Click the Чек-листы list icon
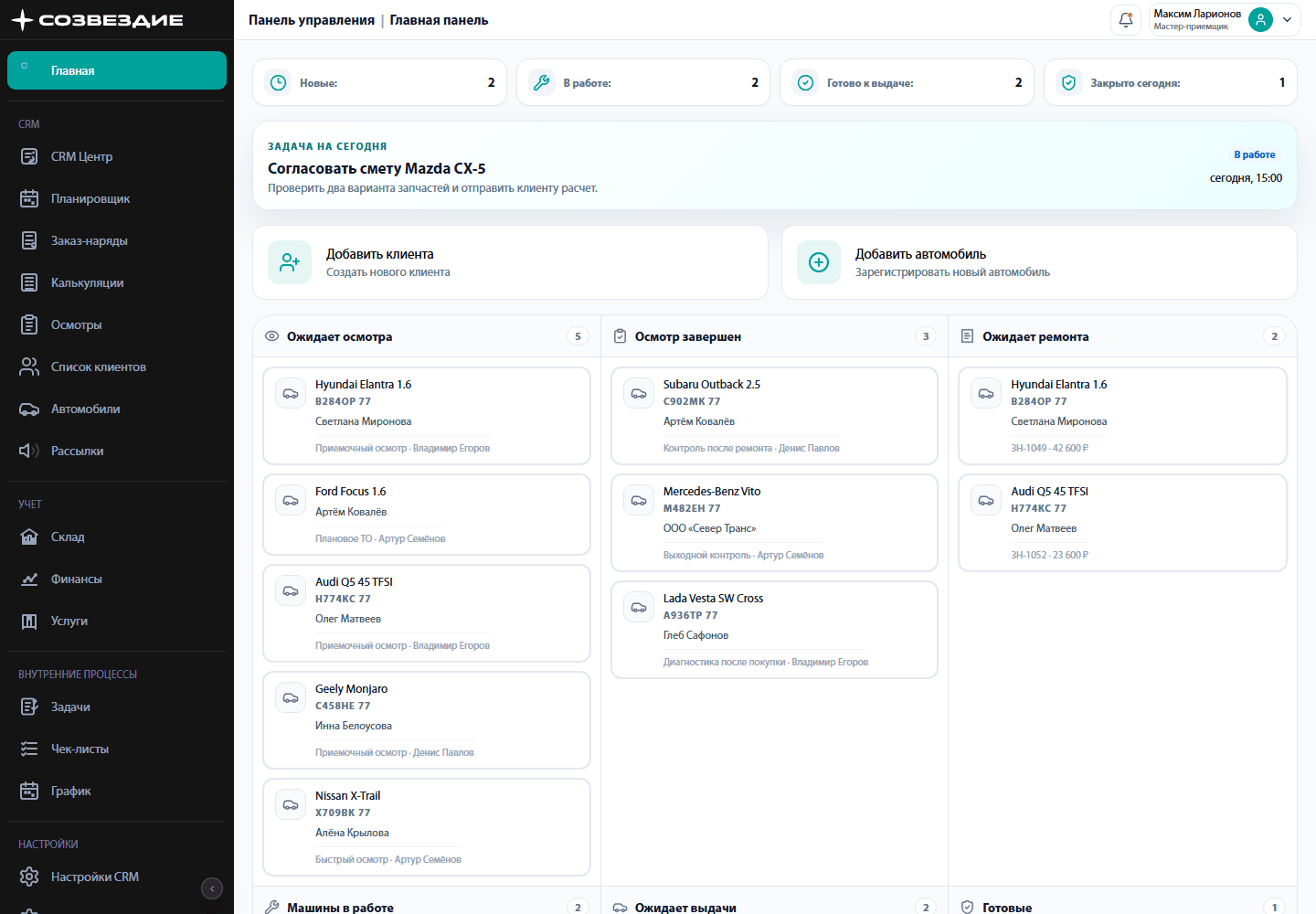Screen dimensions: 1316x914 (x=29, y=749)
